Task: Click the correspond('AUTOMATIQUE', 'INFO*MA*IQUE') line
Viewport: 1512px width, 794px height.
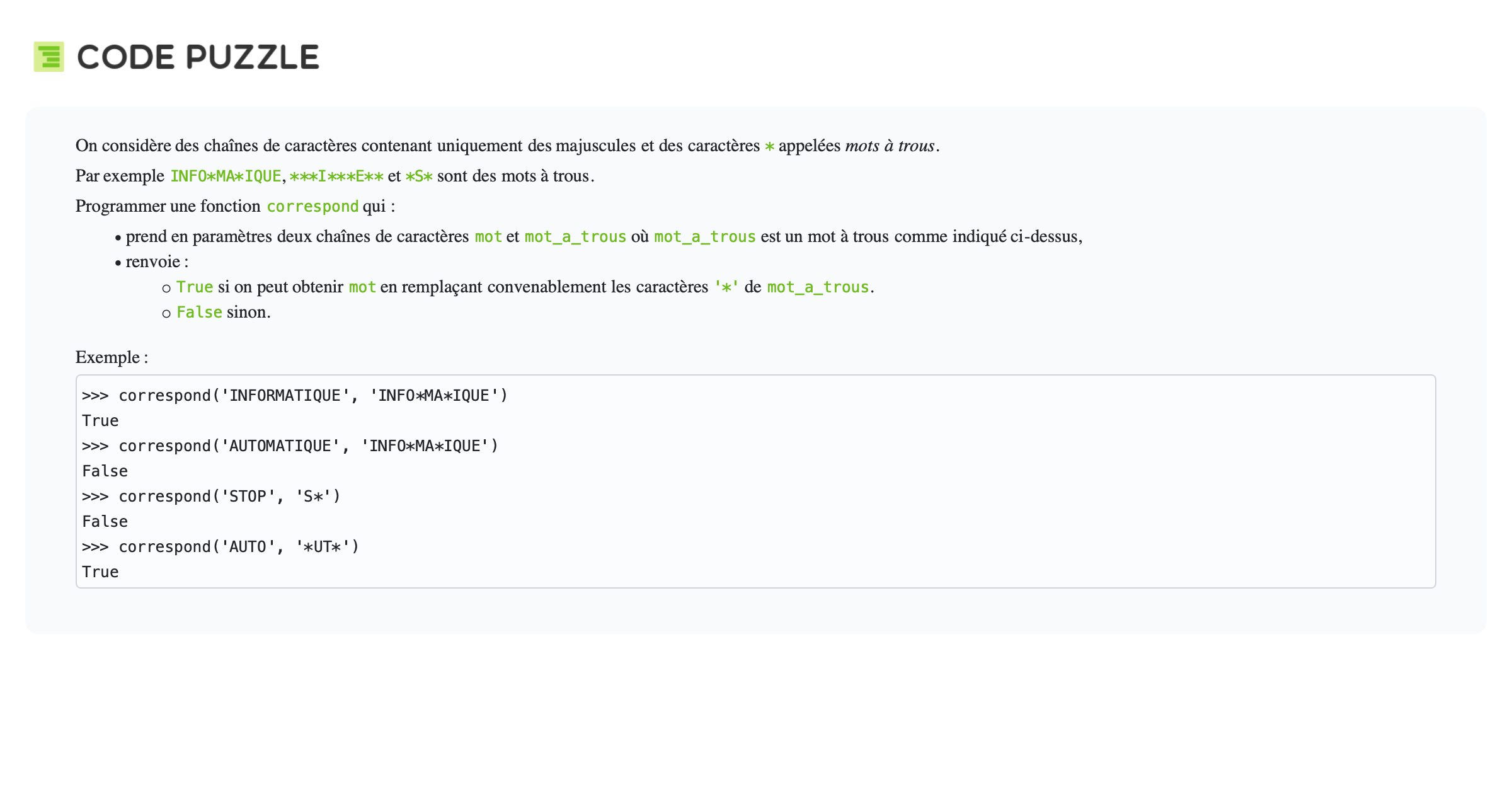Action: coord(289,446)
